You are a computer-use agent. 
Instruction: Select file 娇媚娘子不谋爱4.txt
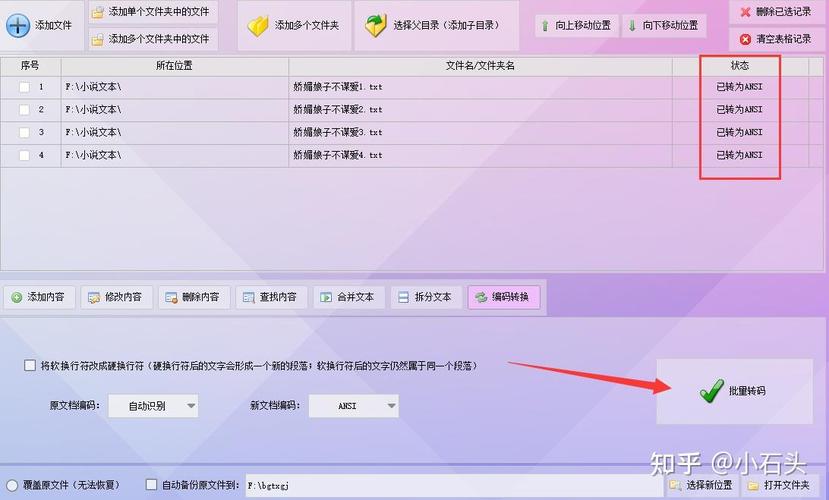pos(338,155)
